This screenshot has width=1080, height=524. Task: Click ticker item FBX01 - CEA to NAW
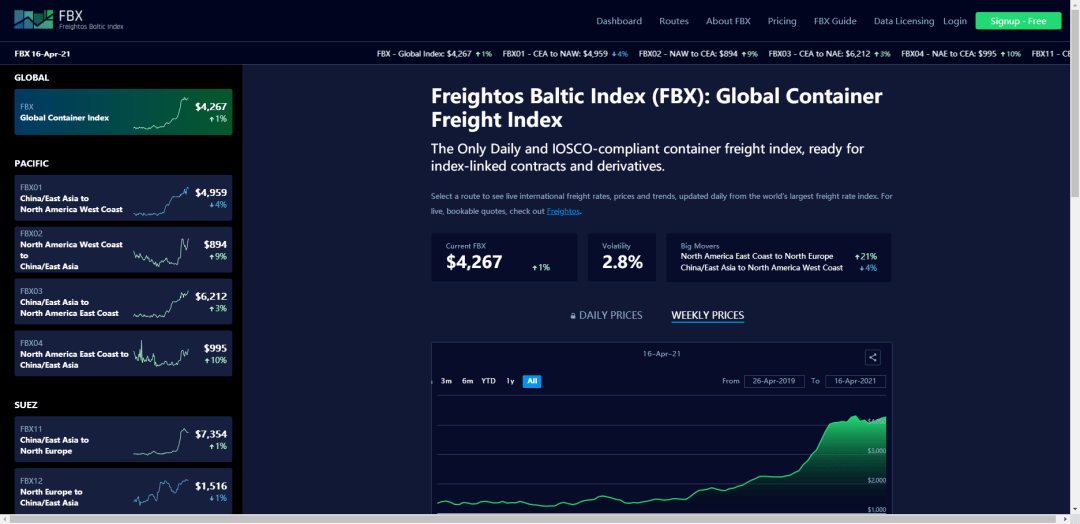pos(565,54)
